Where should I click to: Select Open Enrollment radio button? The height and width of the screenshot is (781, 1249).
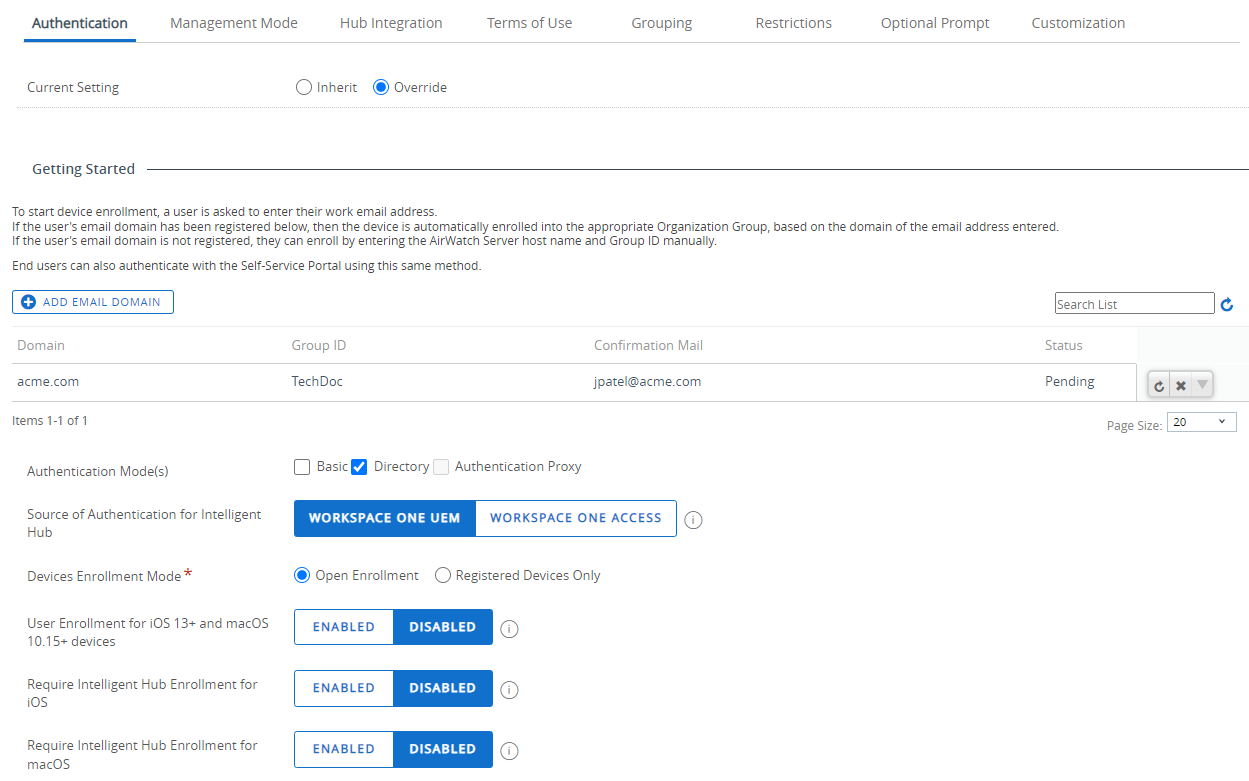[x=301, y=575]
